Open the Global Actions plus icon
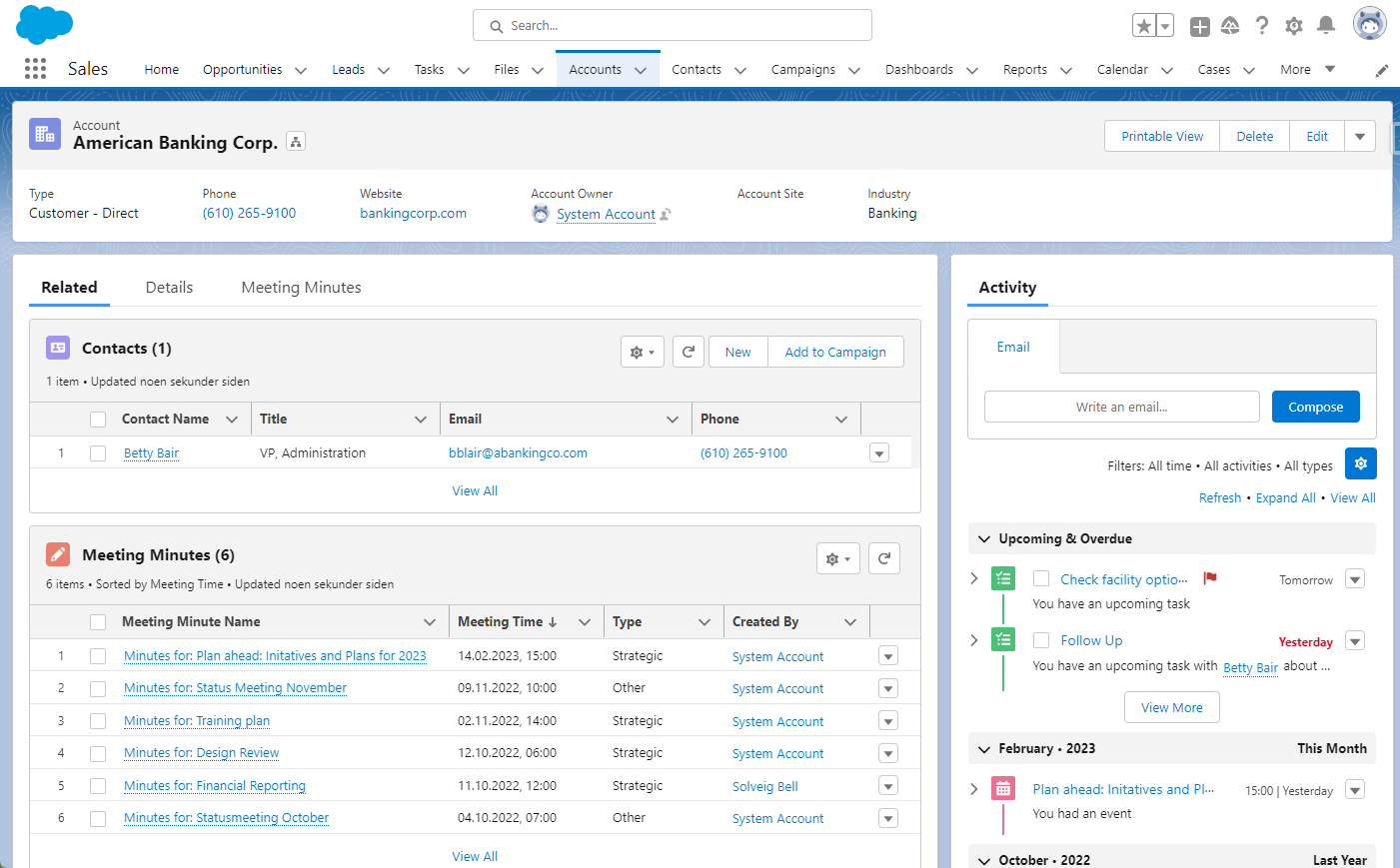The width and height of the screenshot is (1400, 868). click(1199, 27)
